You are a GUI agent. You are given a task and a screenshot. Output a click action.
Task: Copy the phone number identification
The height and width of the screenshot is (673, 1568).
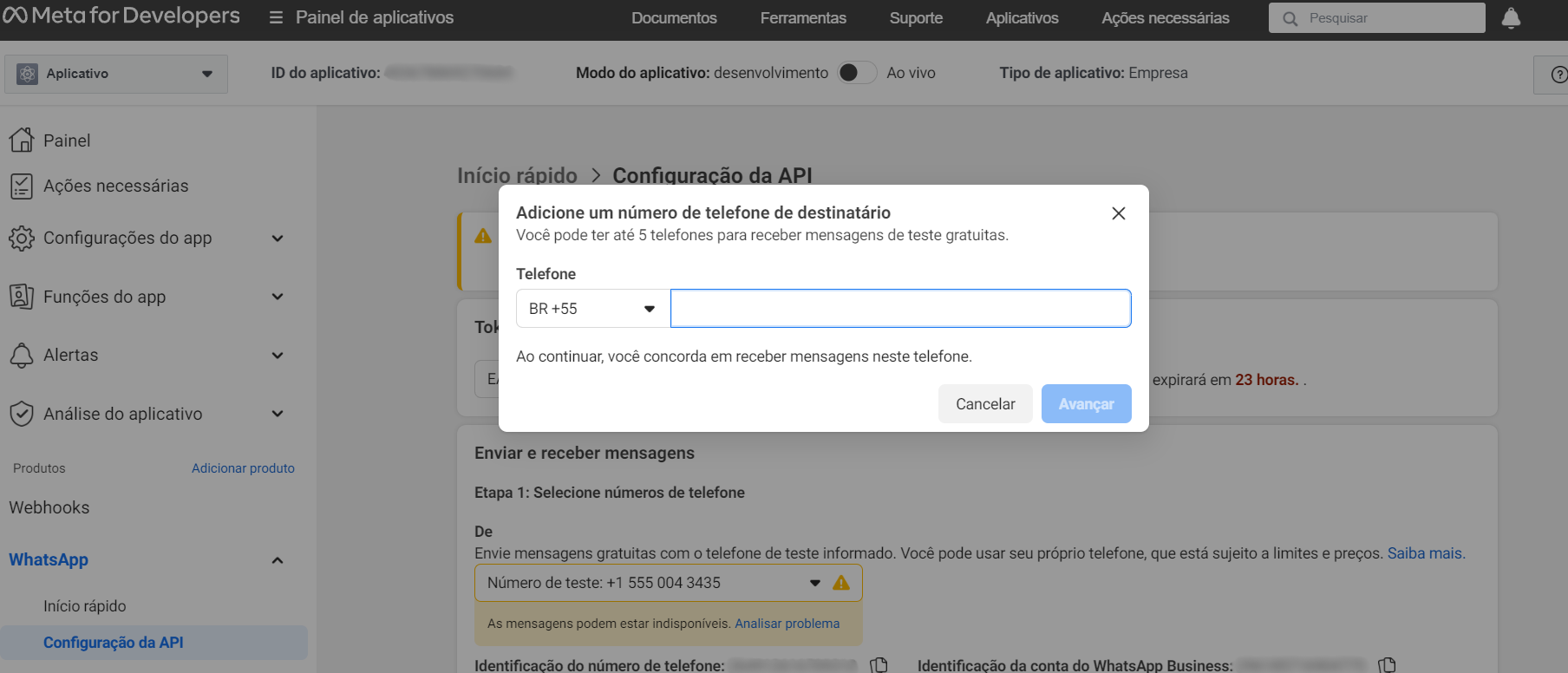tap(879, 665)
